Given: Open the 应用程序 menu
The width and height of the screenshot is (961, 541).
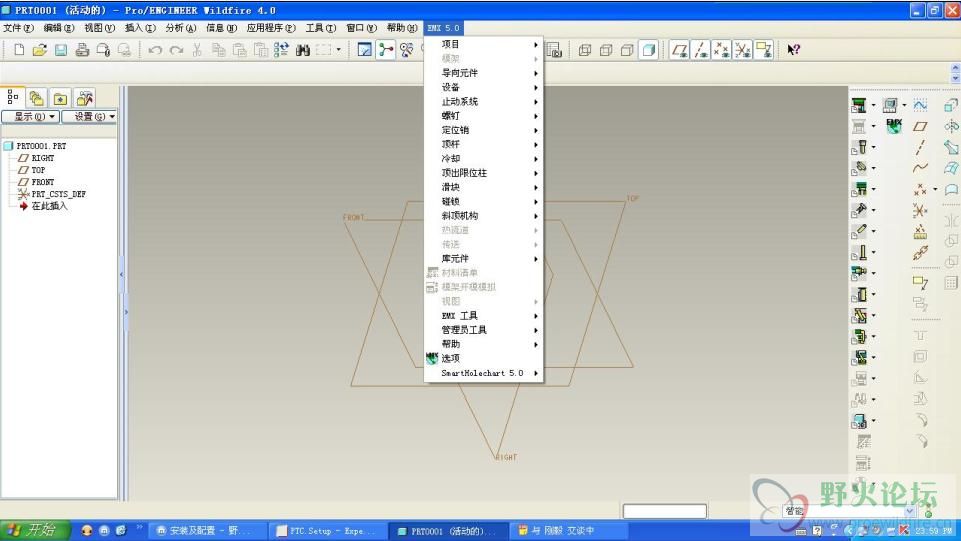Looking at the screenshot, I should [271, 28].
